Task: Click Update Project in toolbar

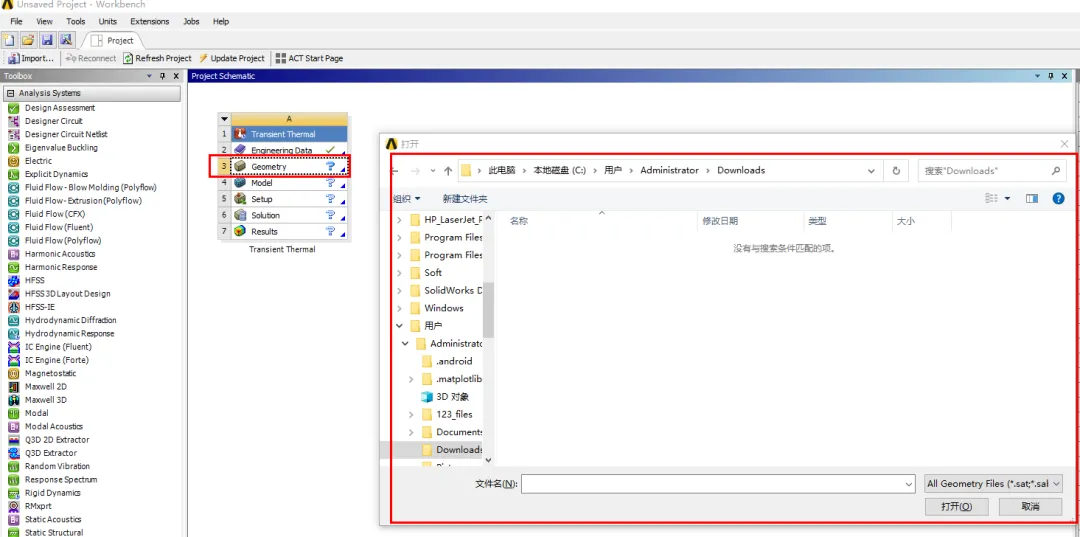Action: point(232,59)
